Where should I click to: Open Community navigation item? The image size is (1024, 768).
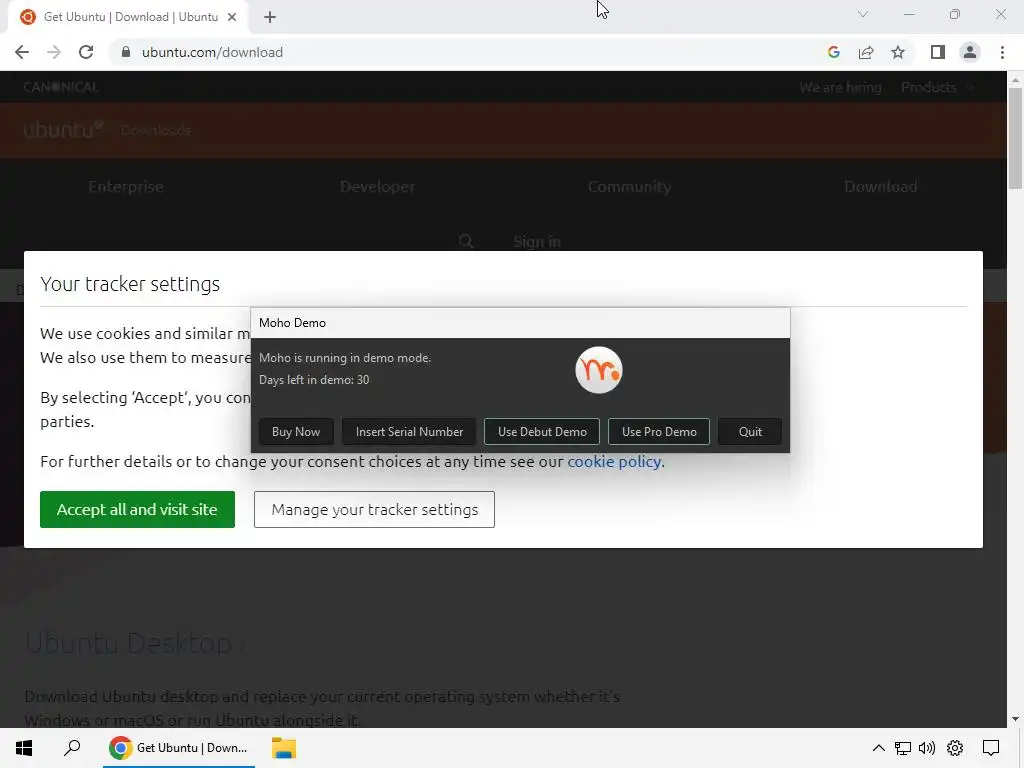pyautogui.click(x=629, y=187)
